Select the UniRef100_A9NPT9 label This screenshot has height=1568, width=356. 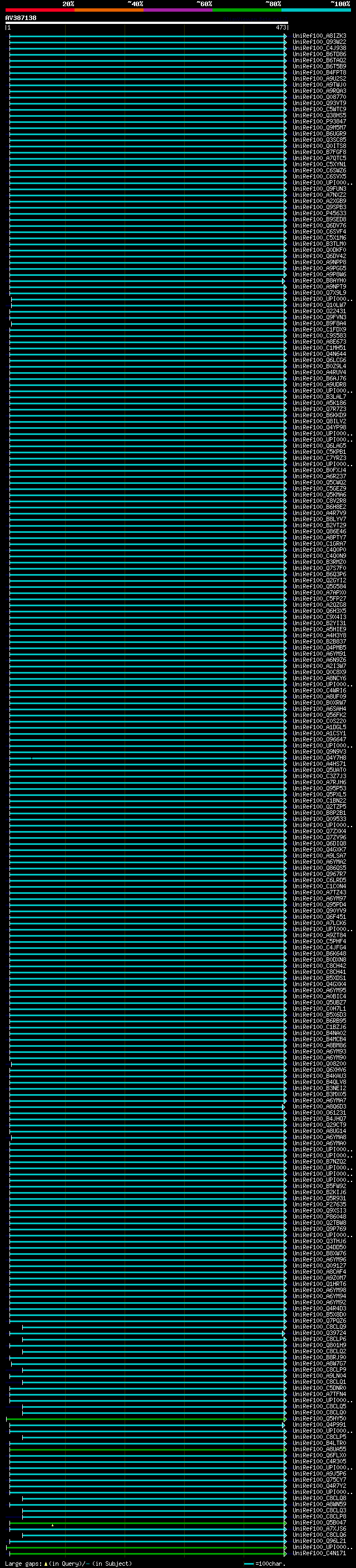tap(319, 286)
